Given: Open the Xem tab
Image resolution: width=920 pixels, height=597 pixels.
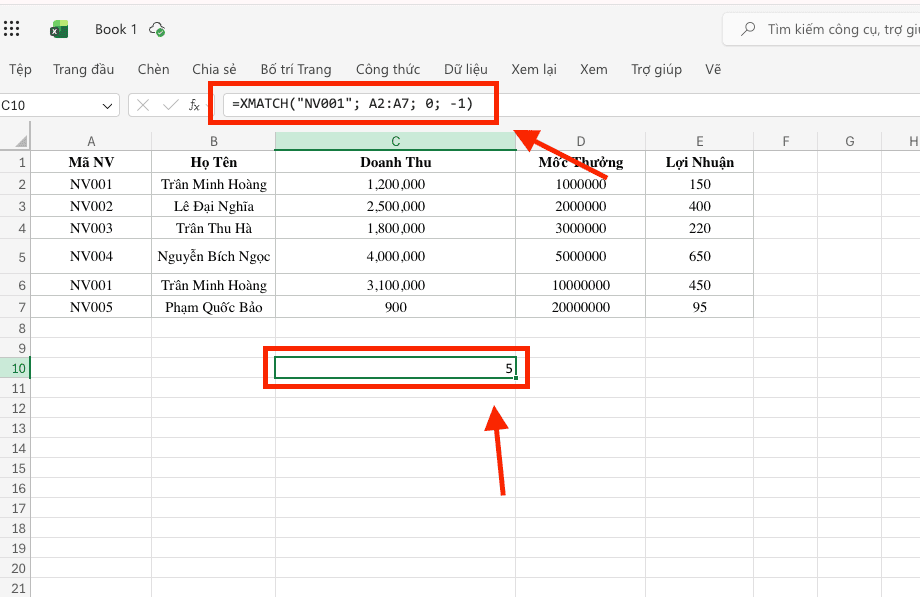Looking at the screenshot, I should click(594, 69).
